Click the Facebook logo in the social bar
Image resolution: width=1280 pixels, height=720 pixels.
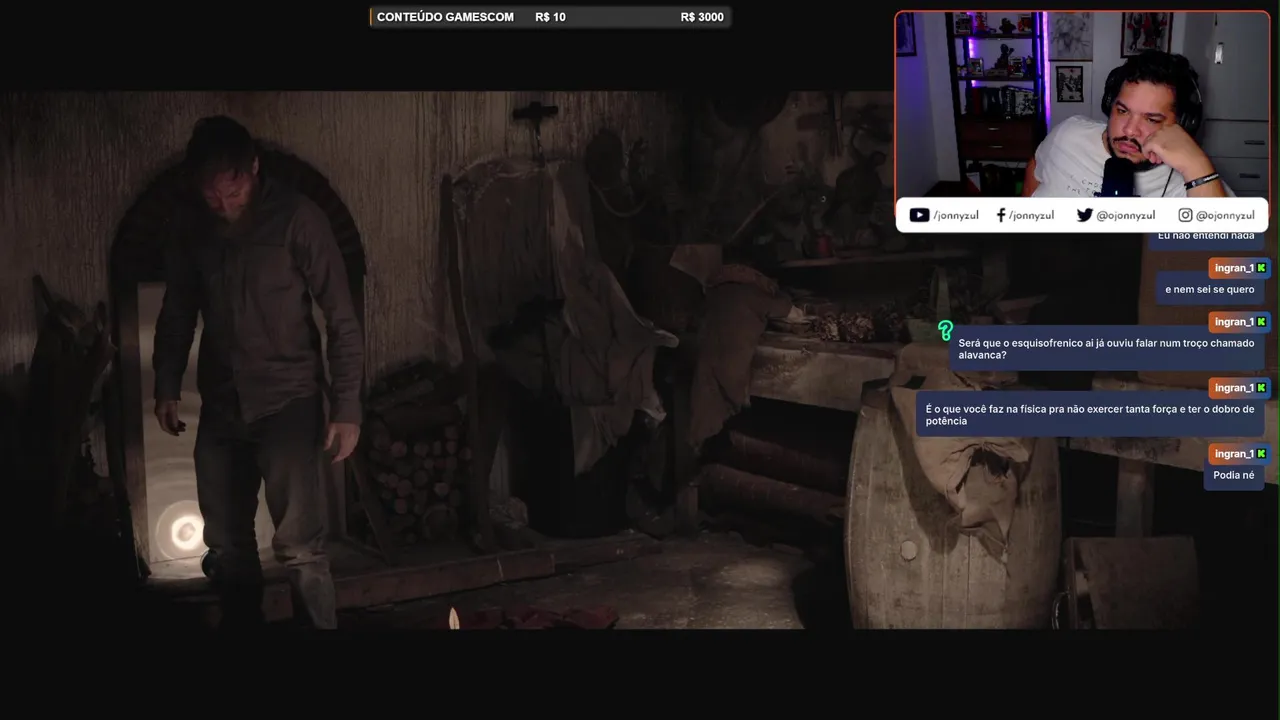[1001, 215]
